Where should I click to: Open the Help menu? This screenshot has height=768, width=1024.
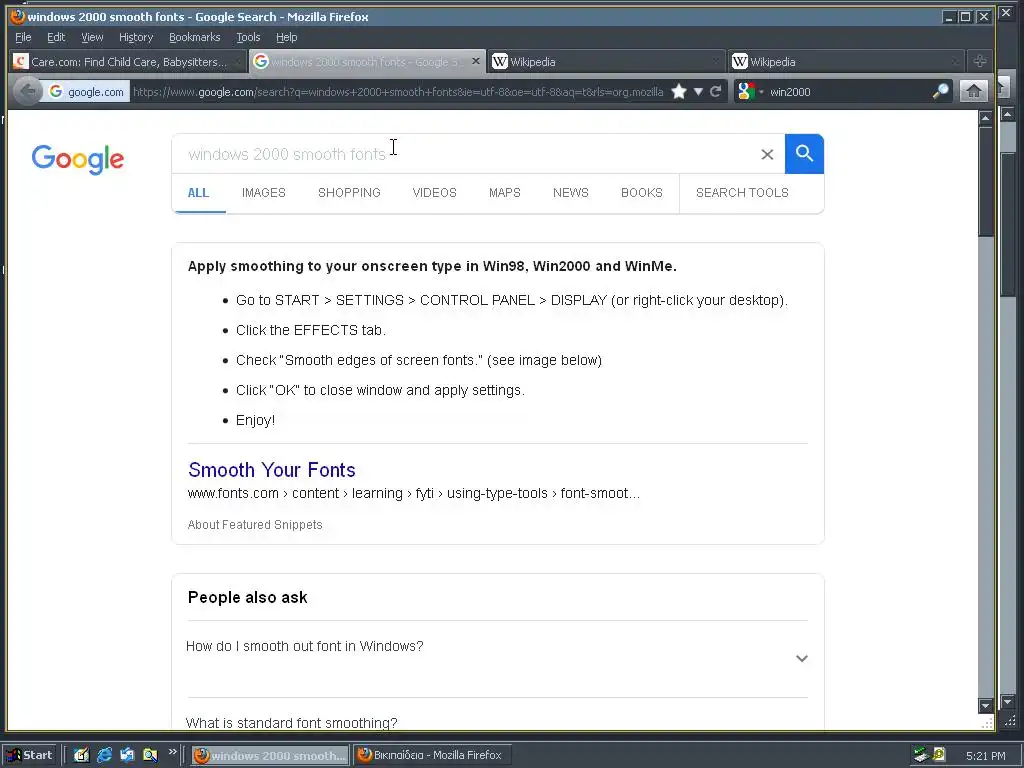[x=286, y=37]
